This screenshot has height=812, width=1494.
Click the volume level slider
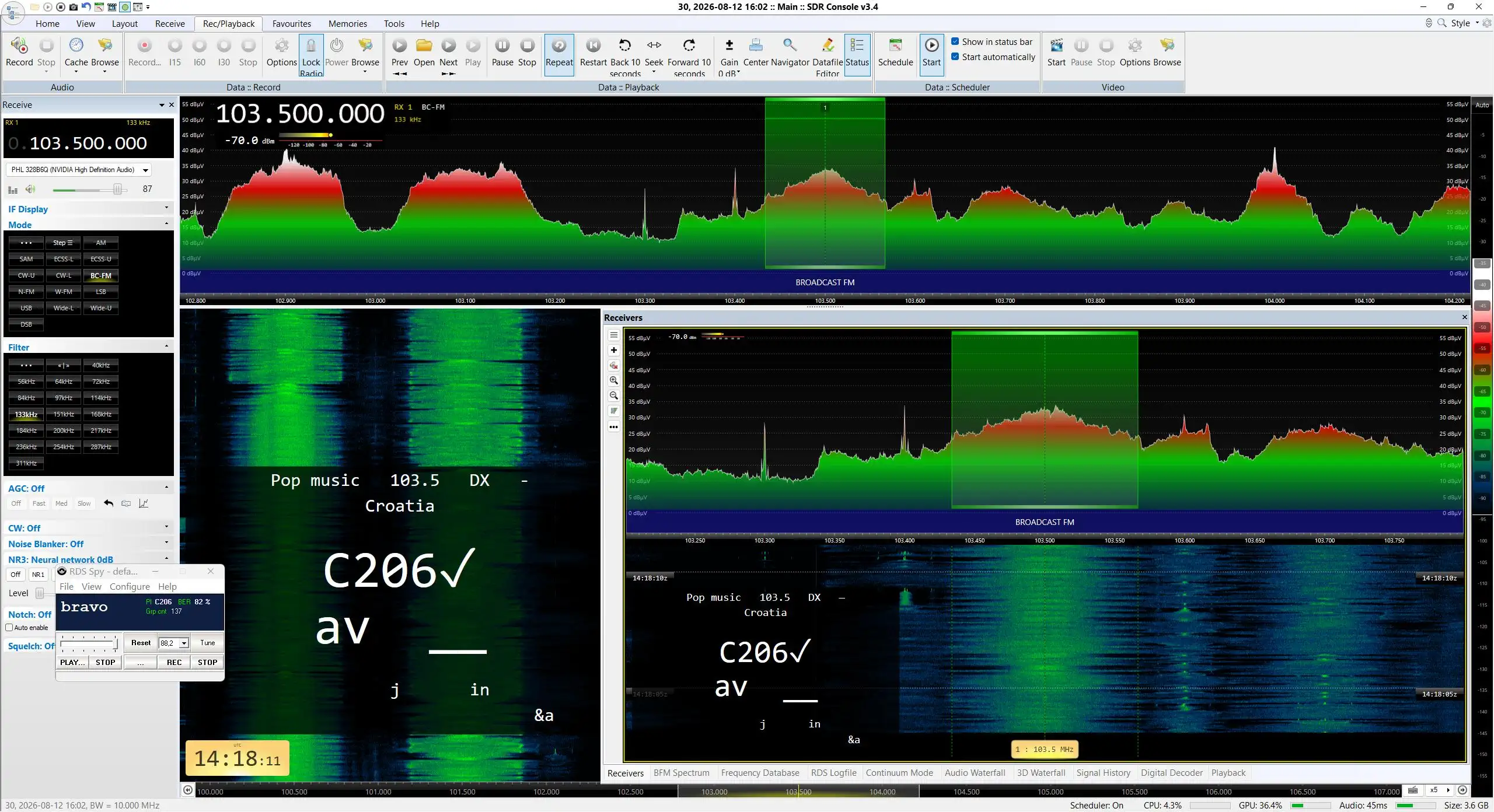point(89,189)
